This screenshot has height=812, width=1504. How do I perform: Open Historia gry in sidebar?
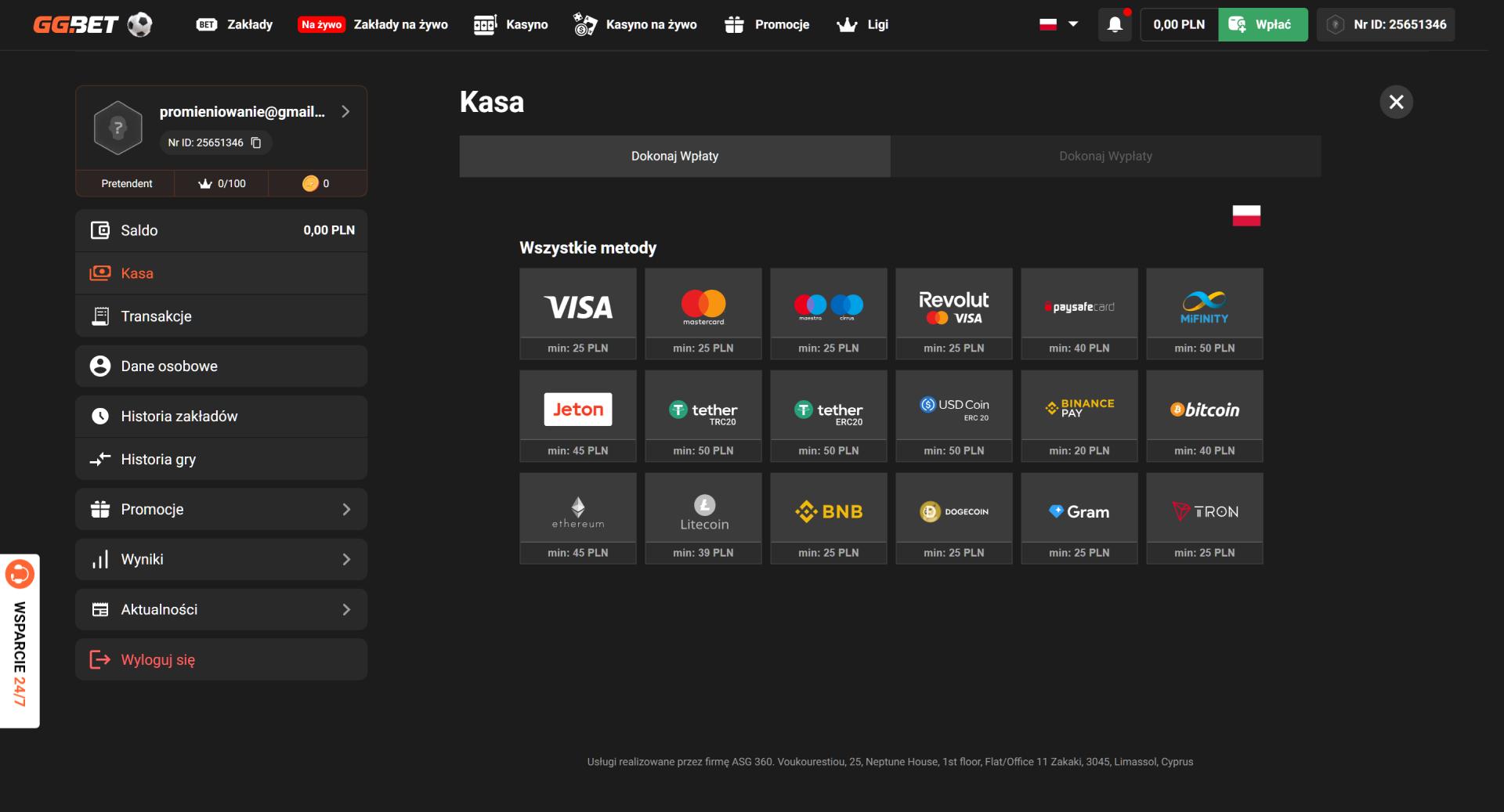tap(222, 459)
